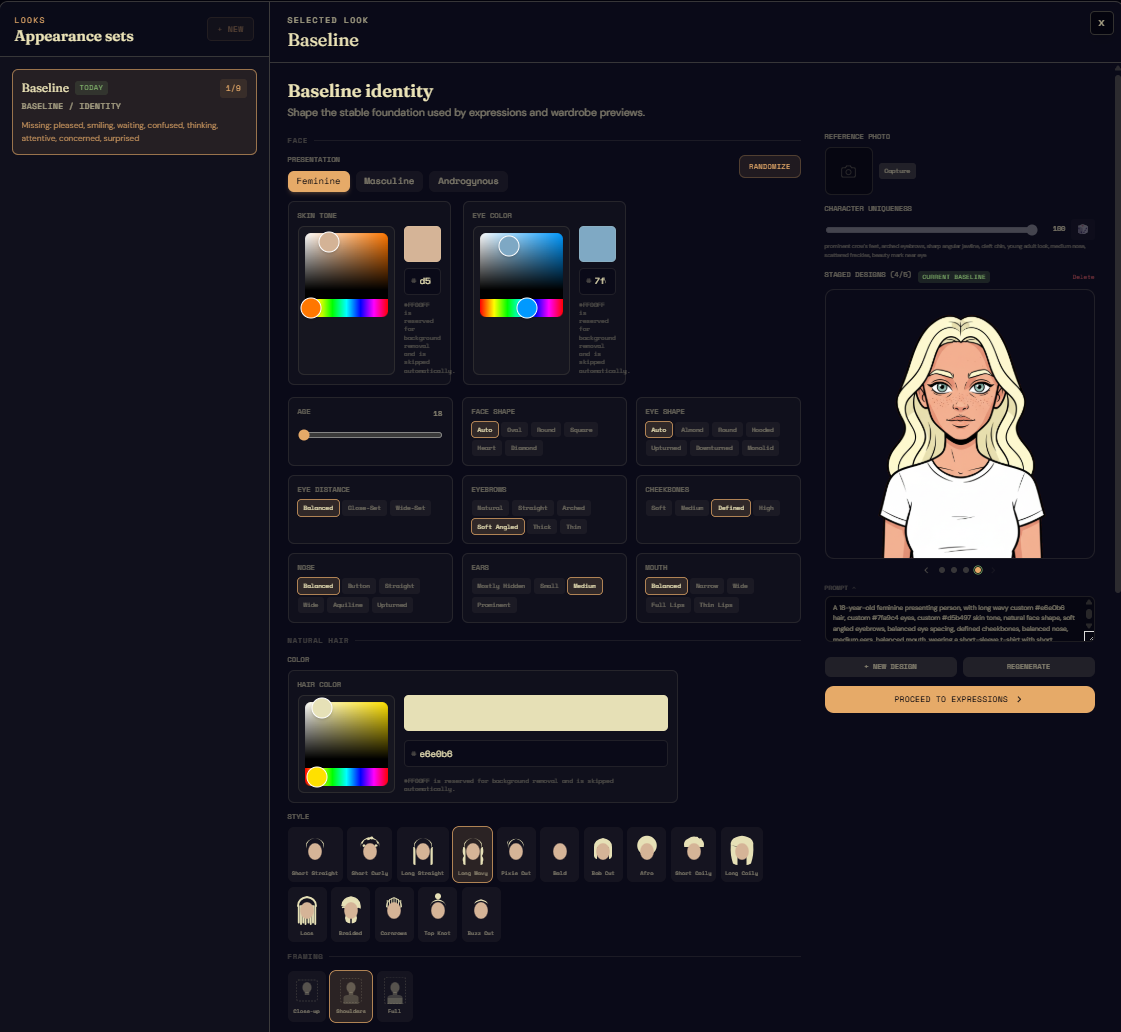Viewport: 1121px width, 1032px height.
Task: Select the Long Coily hair style
Action: (741, 854)
